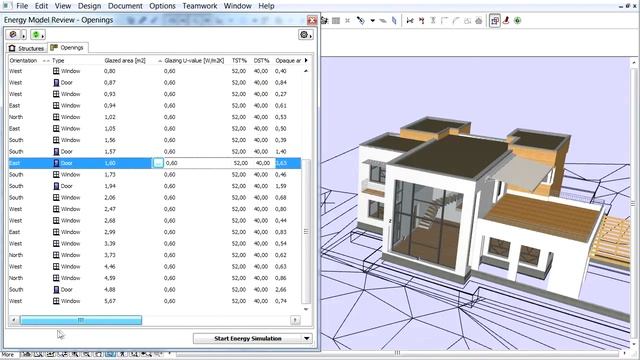The height and width of the screenshot is (360, 640).
Task: Select the South Door row with area 1,57
Action: [x=155, y=151]
